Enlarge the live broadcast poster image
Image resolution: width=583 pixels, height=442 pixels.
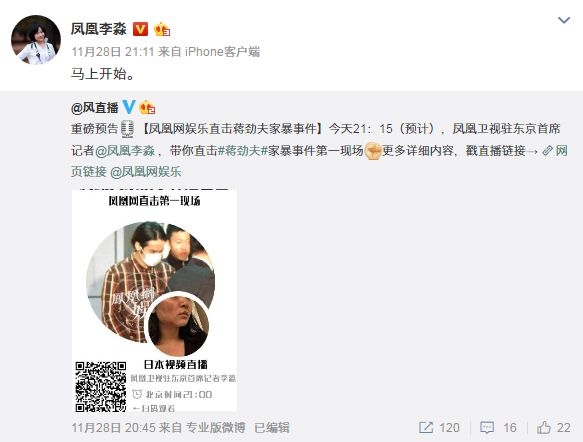[x=154, y=300]
